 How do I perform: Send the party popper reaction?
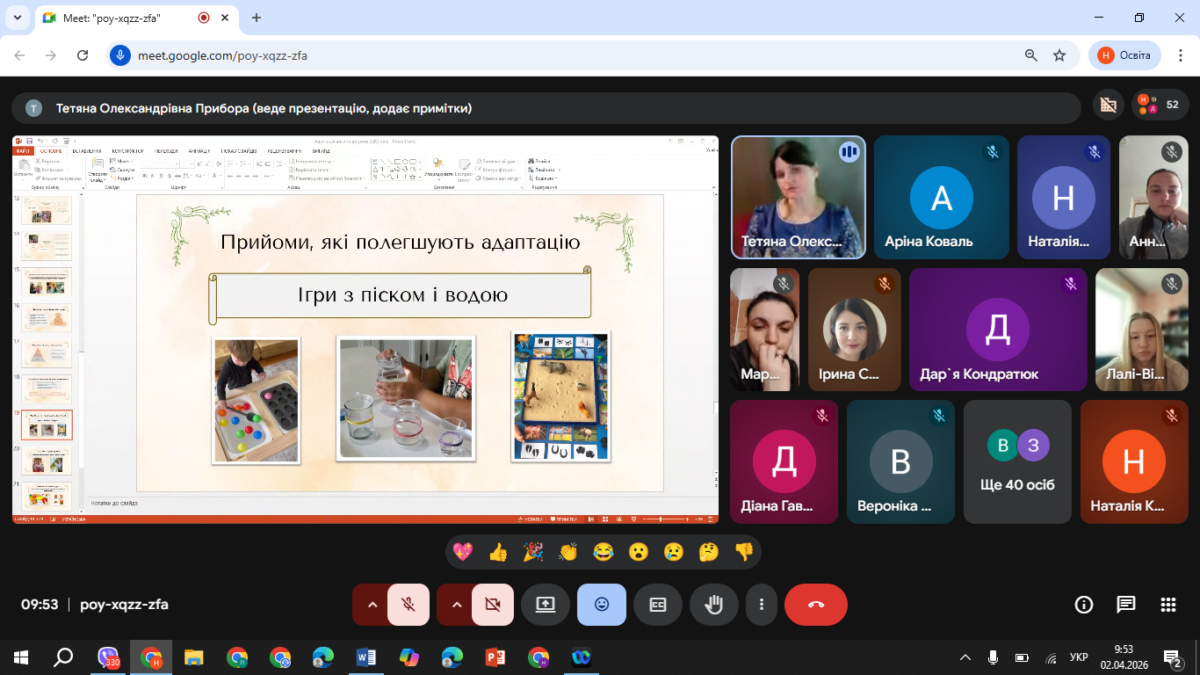tap(533, 551)
